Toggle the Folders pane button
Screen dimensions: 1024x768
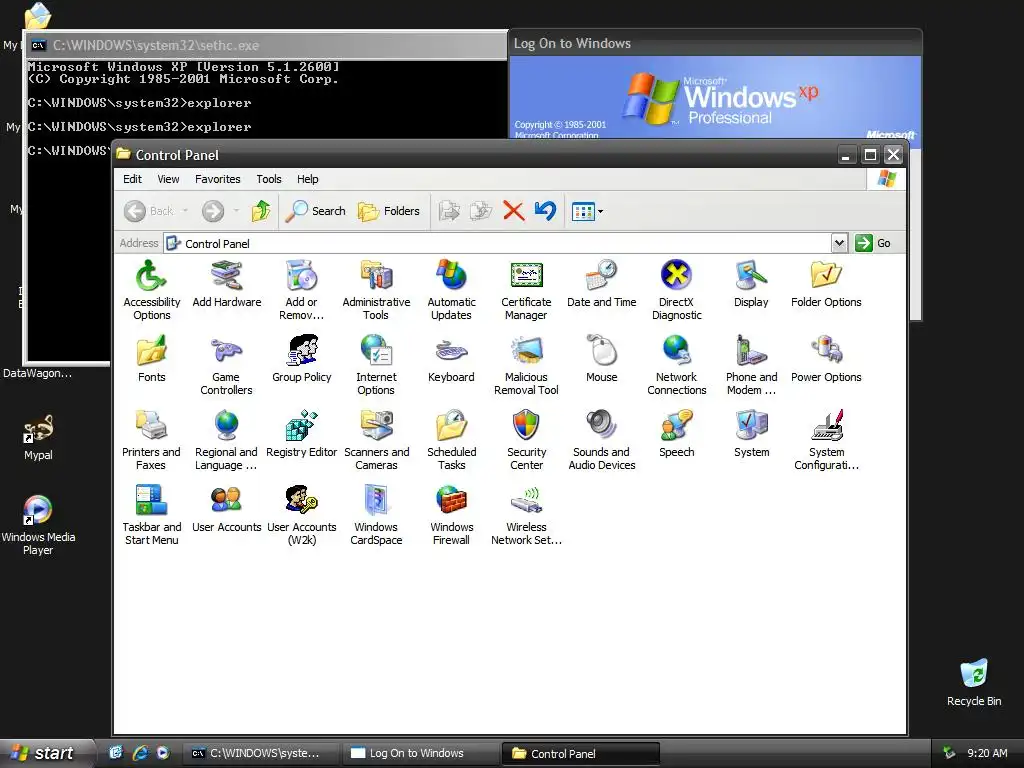coord(389,211)
